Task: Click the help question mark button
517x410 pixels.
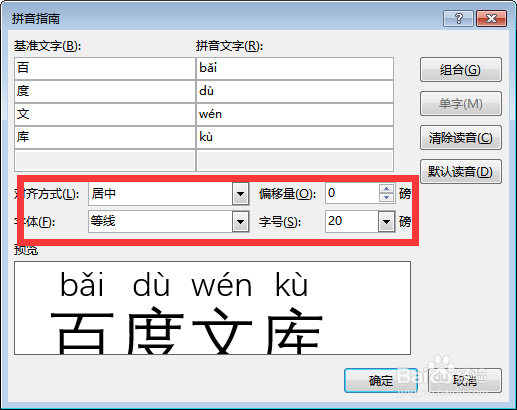Action: coord(458,18)
